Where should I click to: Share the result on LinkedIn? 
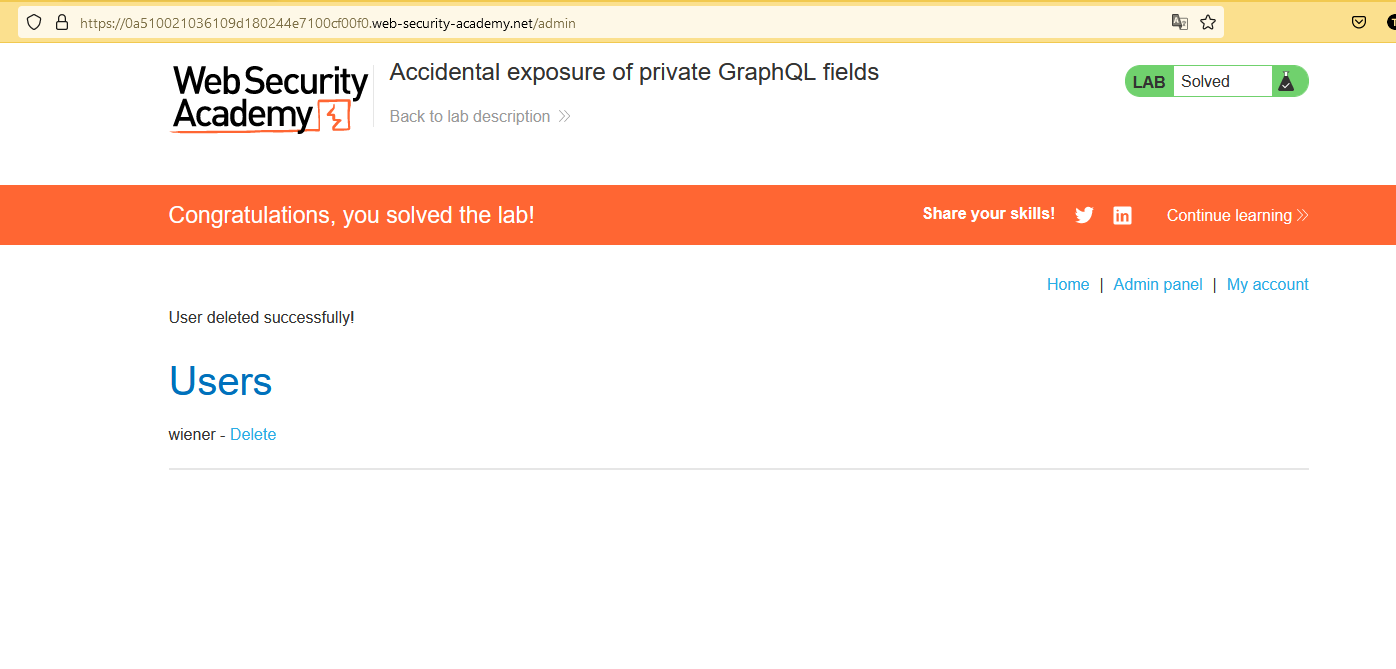pos(1122,215)
